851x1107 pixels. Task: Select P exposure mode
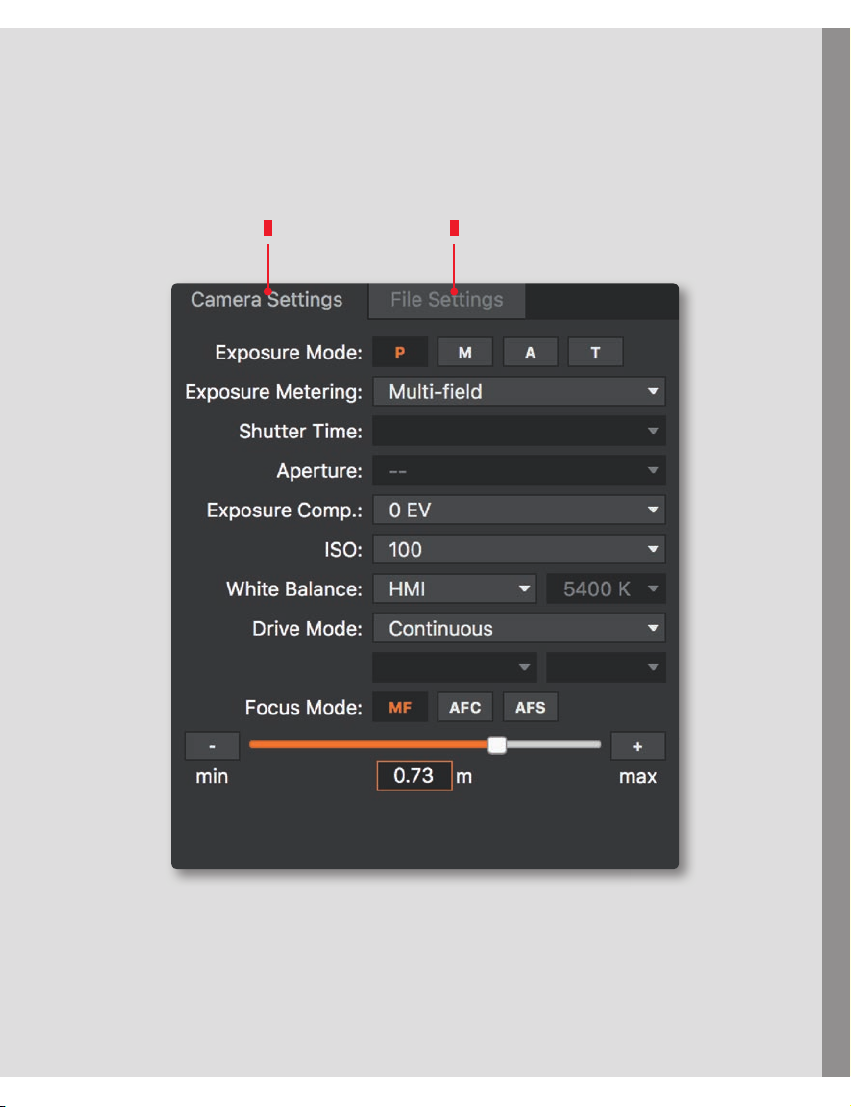(400, 352)
